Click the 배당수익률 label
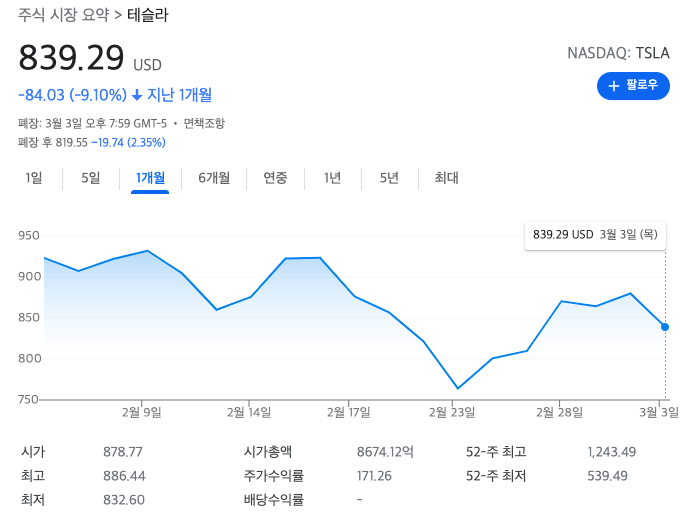 [x=274, y=500]
